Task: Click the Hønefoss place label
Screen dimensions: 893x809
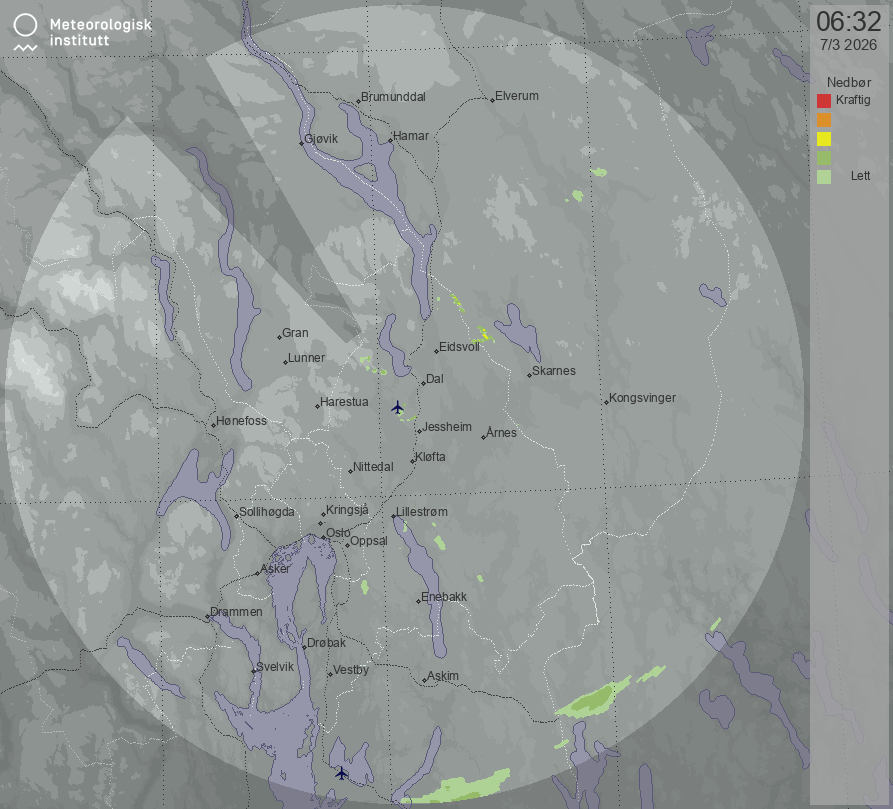Action: click(242, 421)
